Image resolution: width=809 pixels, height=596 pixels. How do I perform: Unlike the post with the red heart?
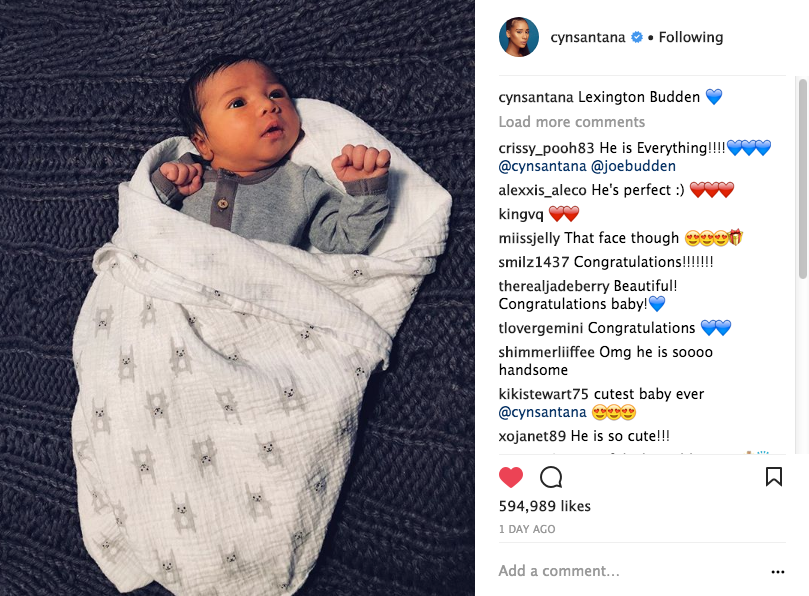(511, 477)
